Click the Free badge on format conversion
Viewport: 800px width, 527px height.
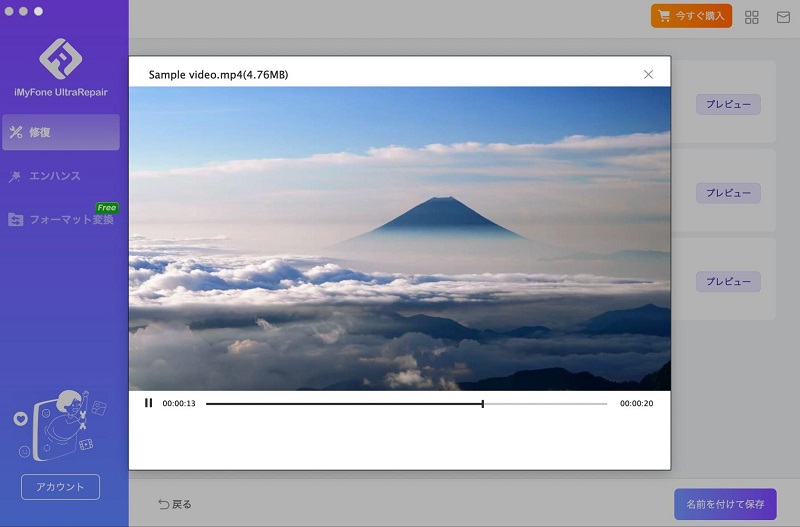tap(107, 208)
